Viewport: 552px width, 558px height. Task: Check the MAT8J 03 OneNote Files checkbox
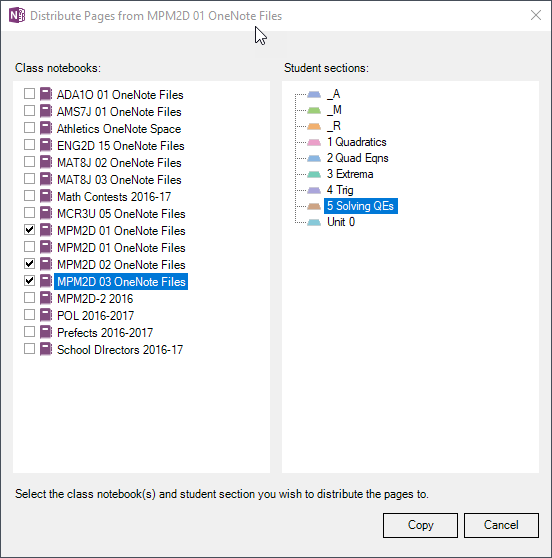(30, 179)
